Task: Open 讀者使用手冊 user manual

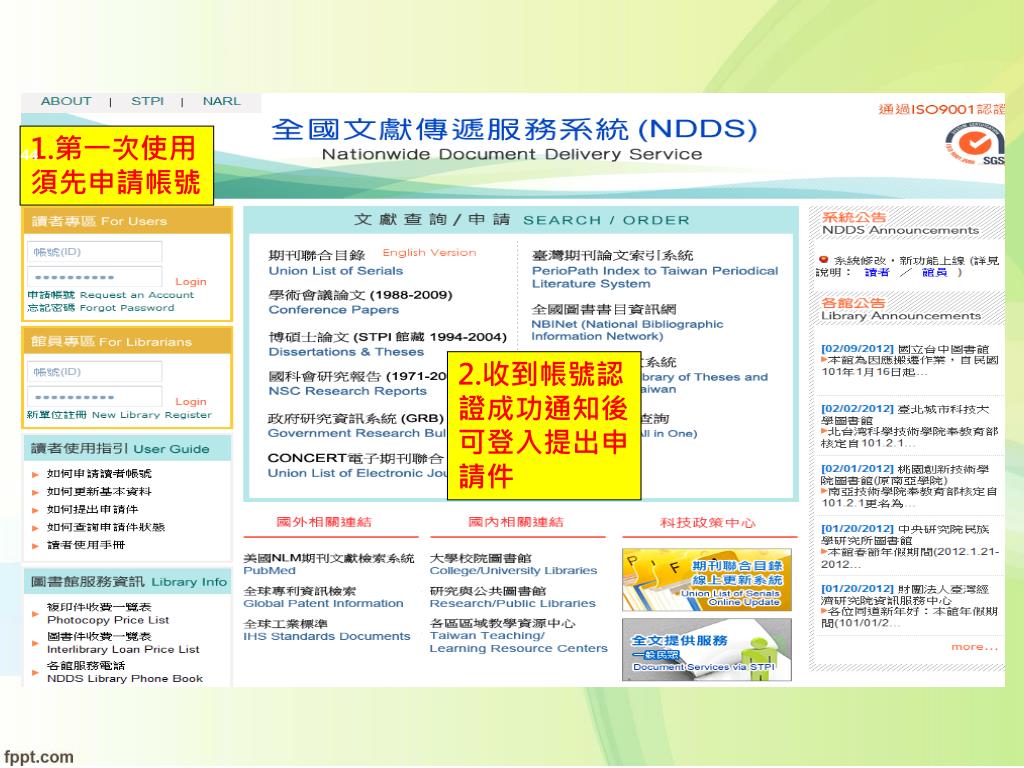Action: point(86,545)
